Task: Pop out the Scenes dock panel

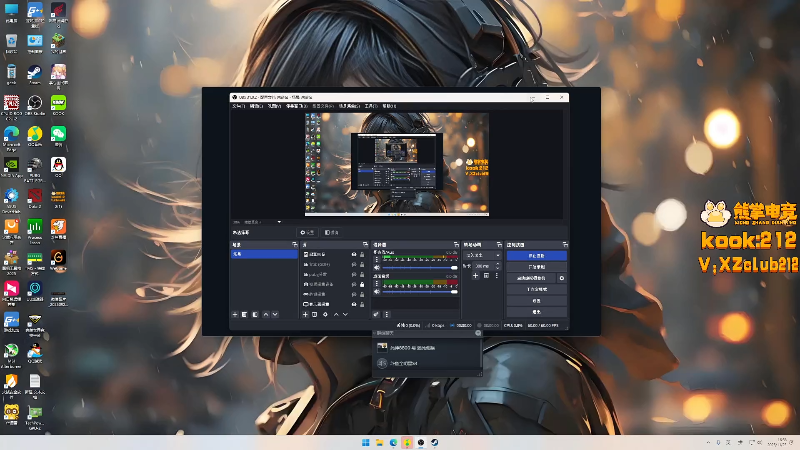Action: [294, 245]
